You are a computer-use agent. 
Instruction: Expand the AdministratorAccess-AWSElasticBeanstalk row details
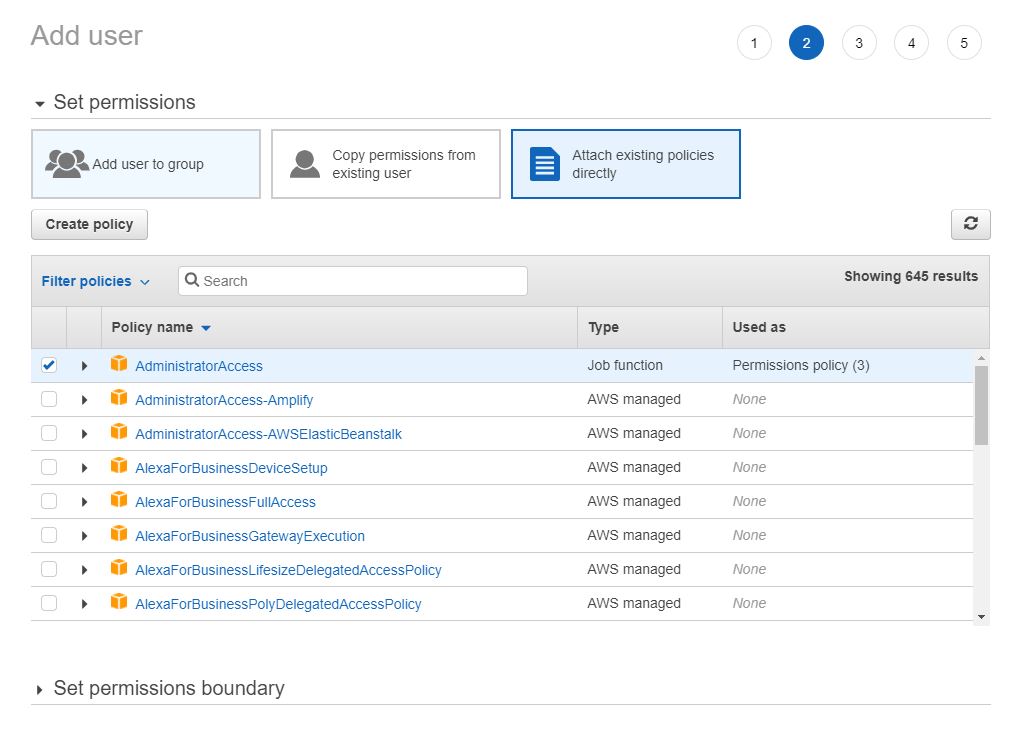[x=84, y=434]
